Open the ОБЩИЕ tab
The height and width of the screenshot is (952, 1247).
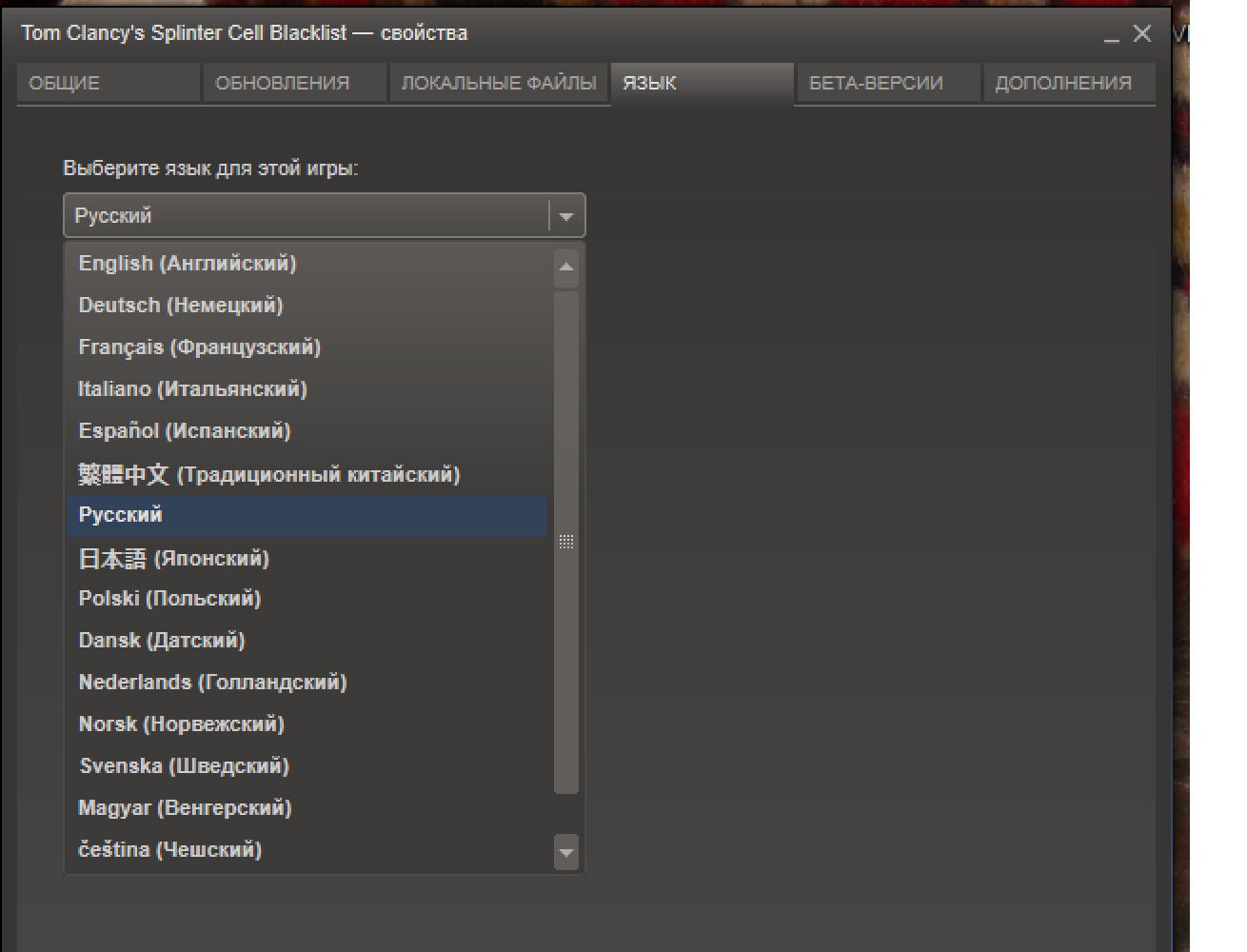[109, 83]
